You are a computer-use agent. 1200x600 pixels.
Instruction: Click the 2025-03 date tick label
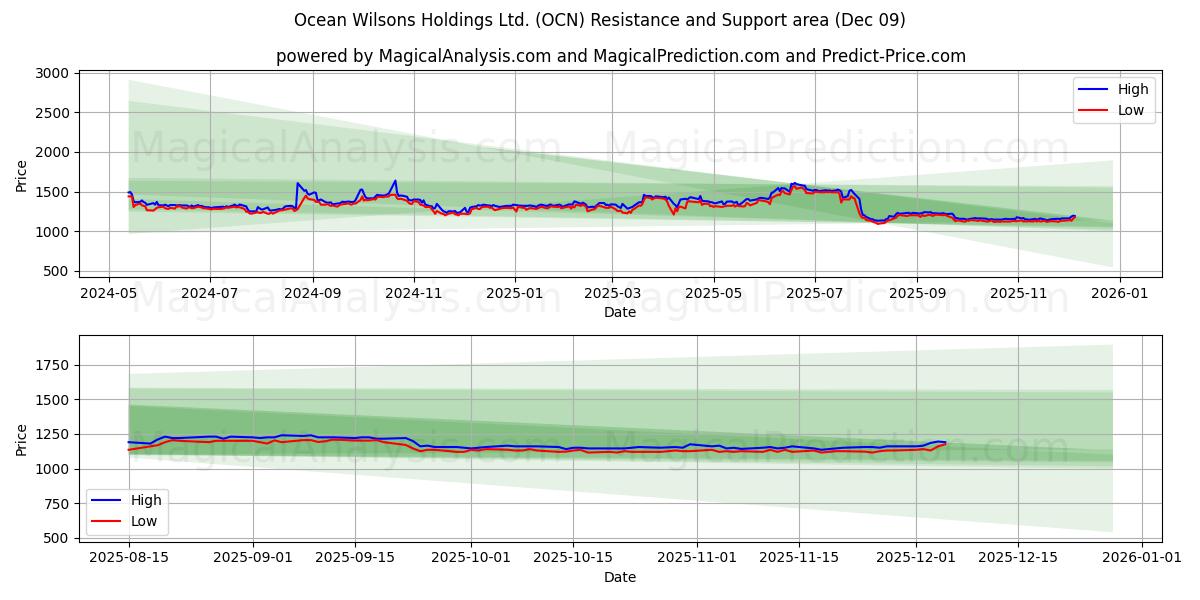pyautogui.click(x=612, y=295)
